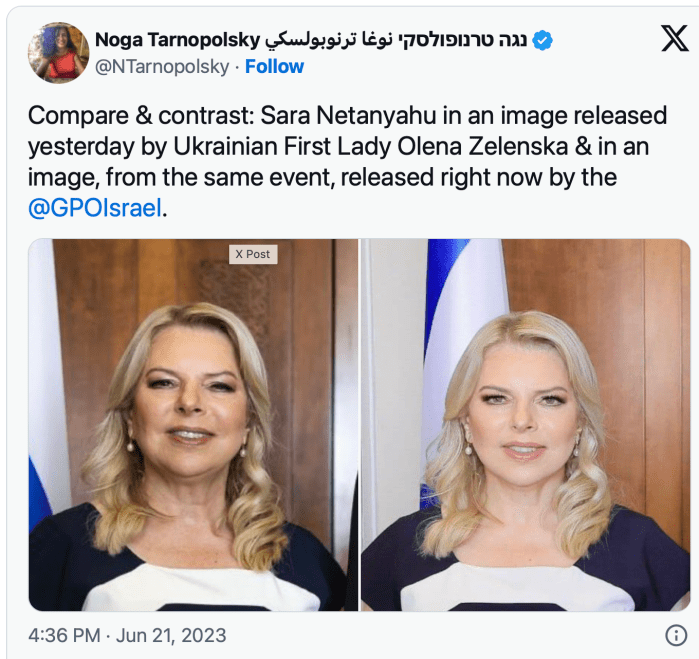Open the tweet info circle icon

coord(676,635)
